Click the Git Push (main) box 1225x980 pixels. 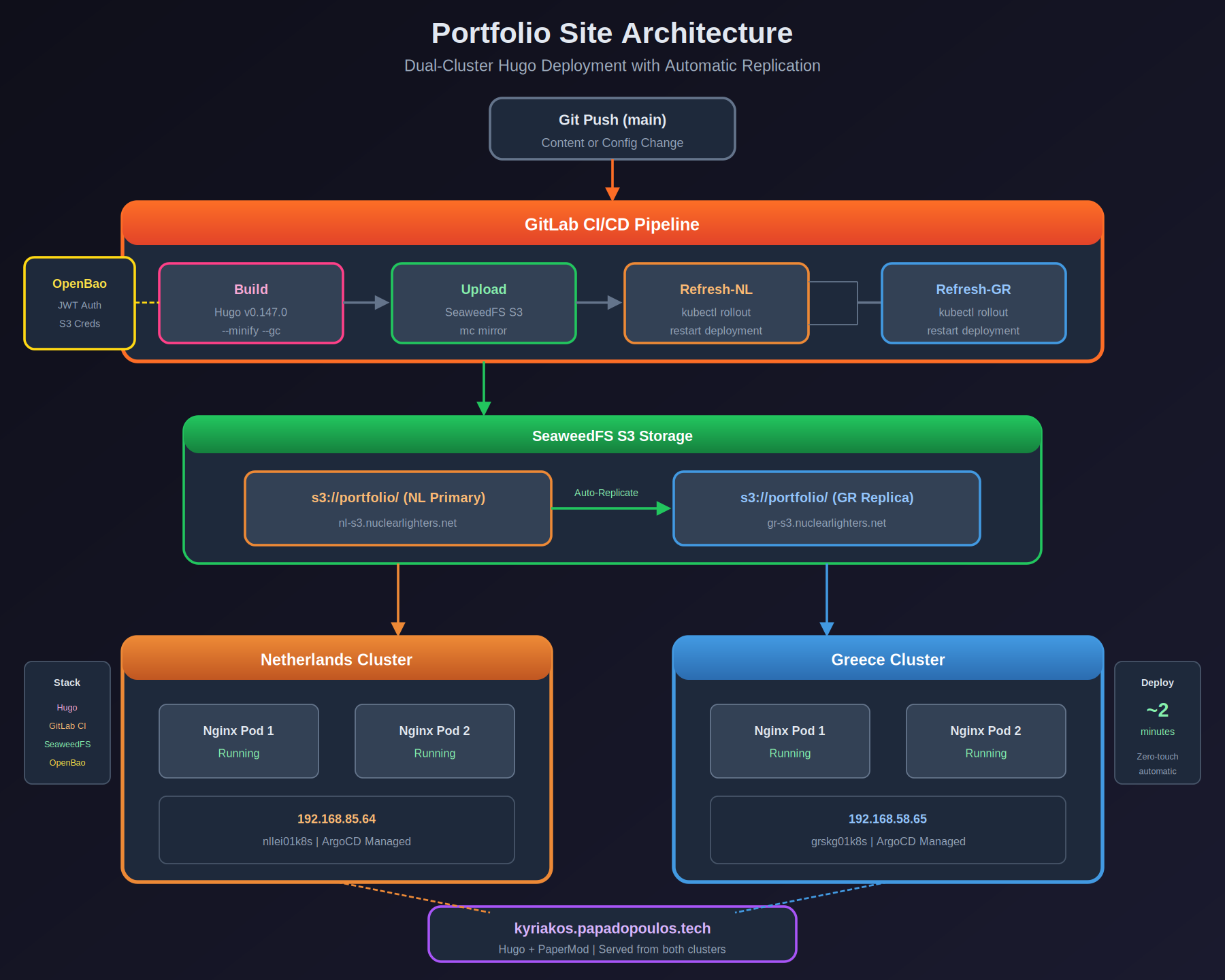pyautogui.click(x=611, y=129)
